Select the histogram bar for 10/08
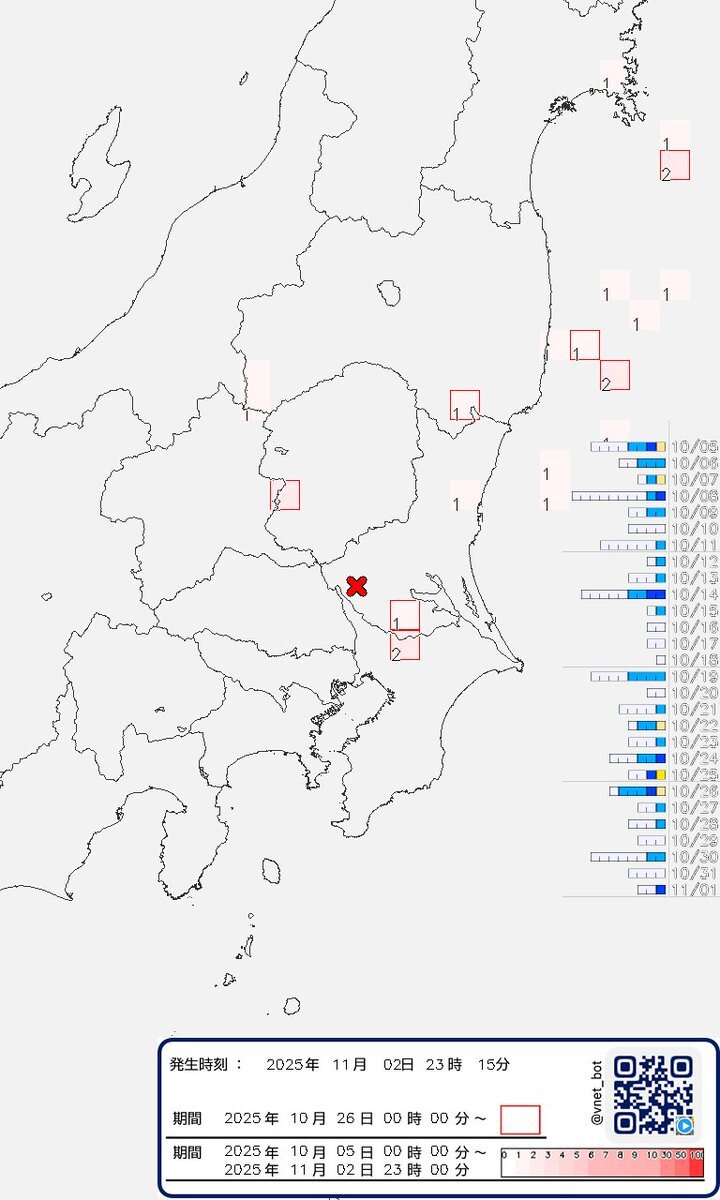This screenshot has height=1200, width=720. (619, 495)
